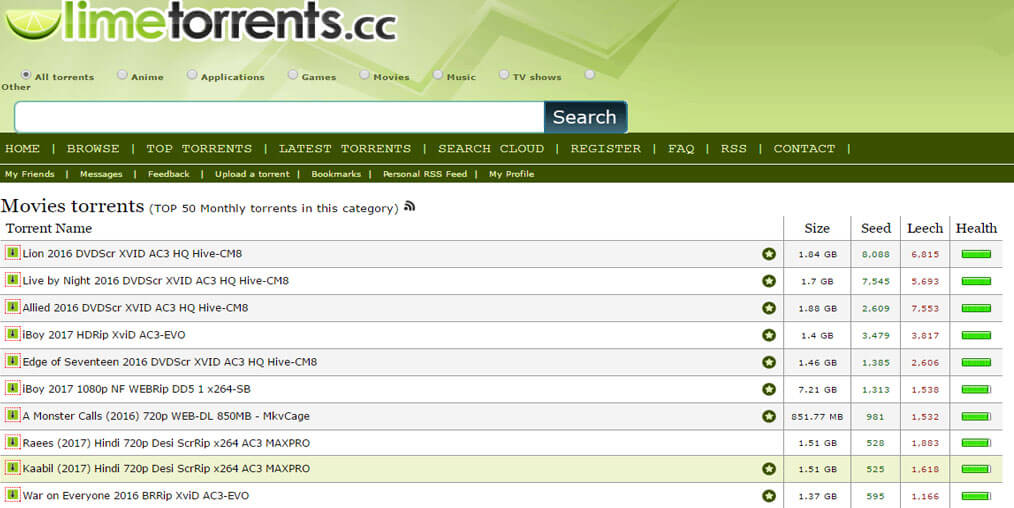The width and height of the screenshot is (1014, 508).
Task: Select the Applications radio button
Action: 191,75
